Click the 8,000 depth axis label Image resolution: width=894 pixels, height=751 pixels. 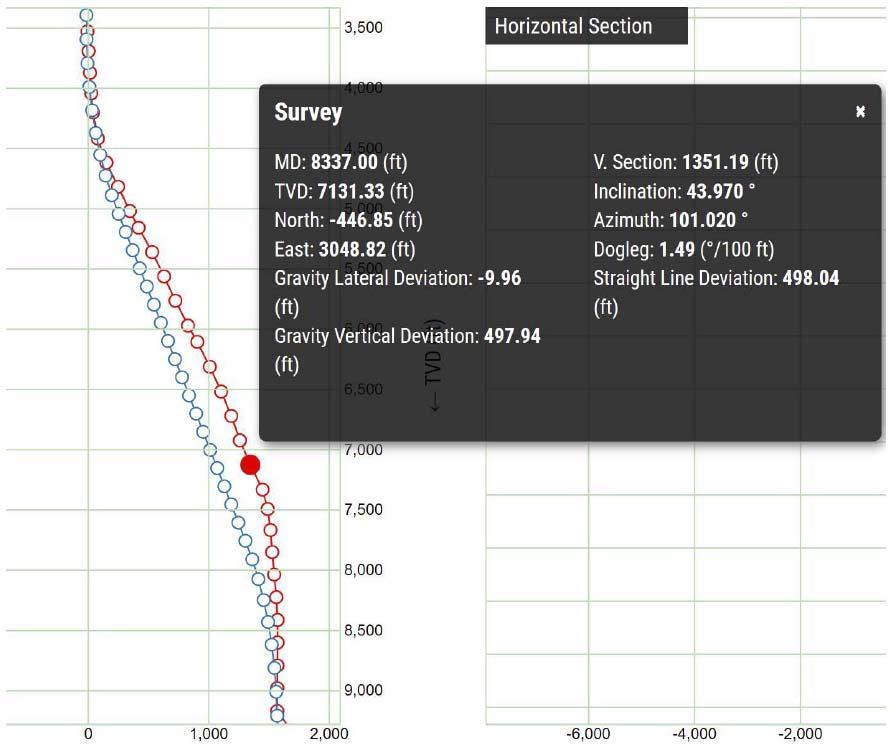[x=363, y=570]
